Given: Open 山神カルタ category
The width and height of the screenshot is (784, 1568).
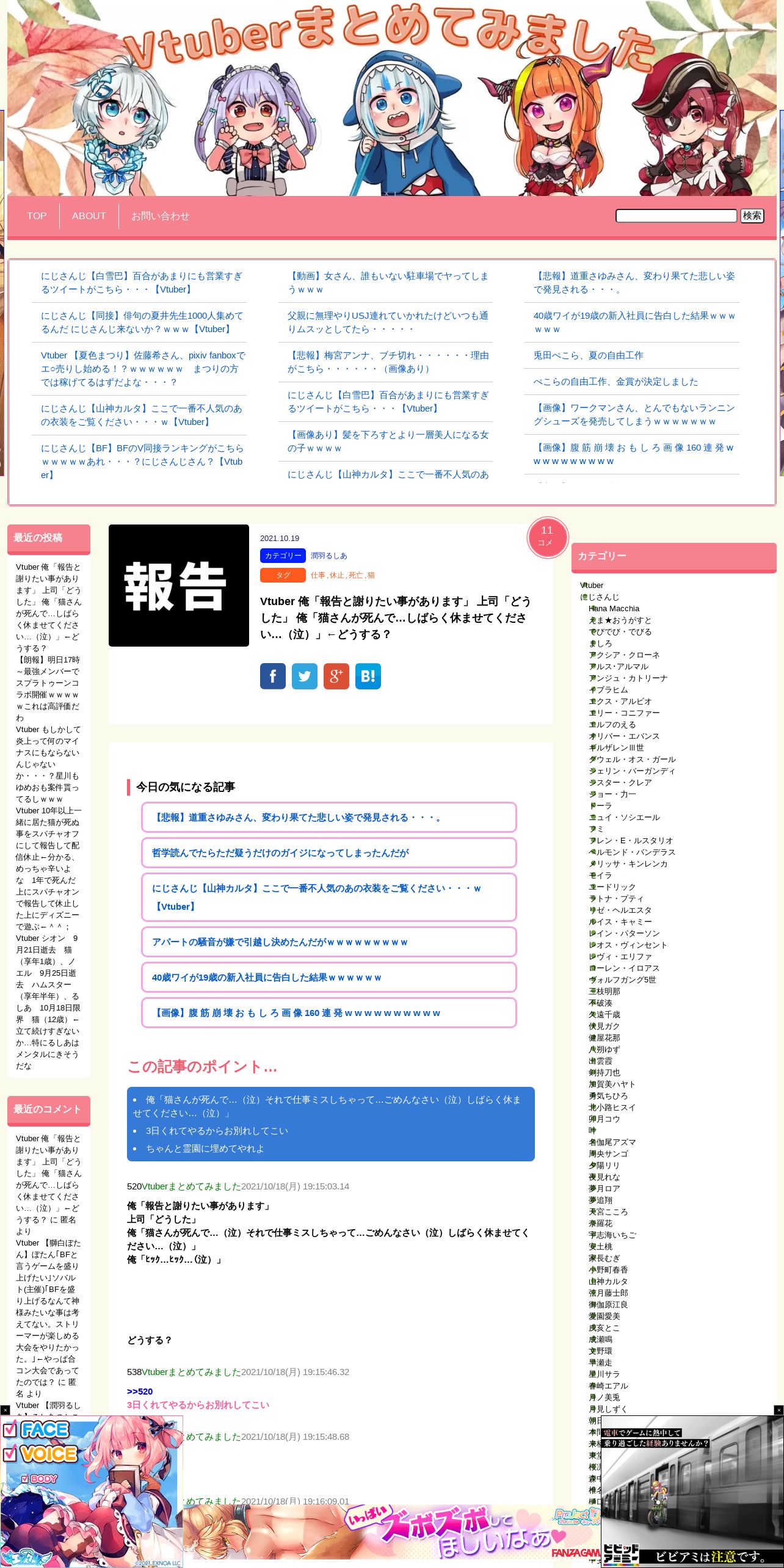Looking at the screenshot, I should 608,1282.
